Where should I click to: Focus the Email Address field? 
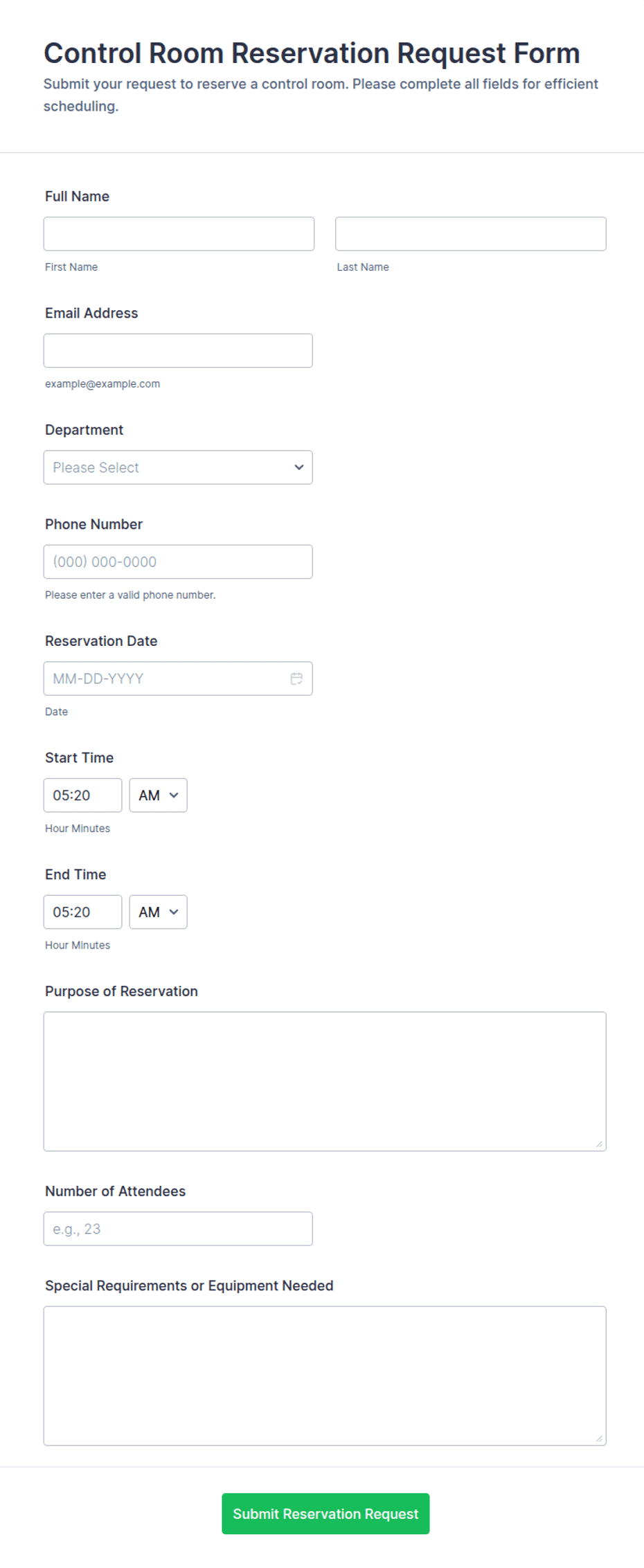coord(178,351)
